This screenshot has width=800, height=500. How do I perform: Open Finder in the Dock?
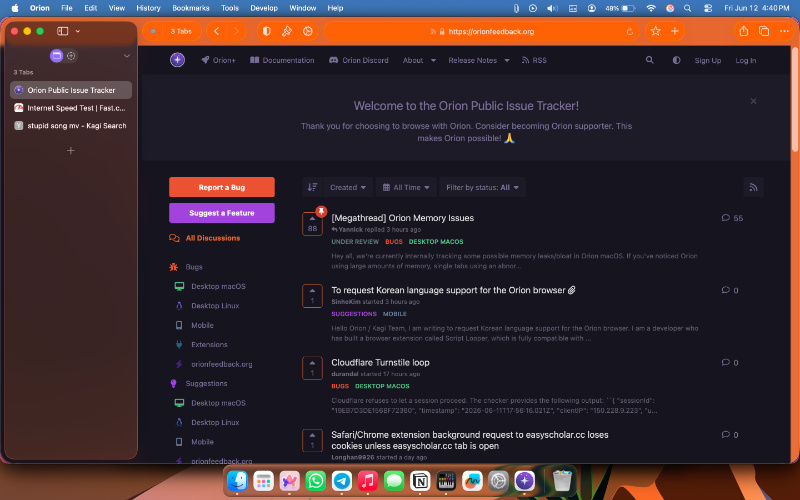(237, 481)
